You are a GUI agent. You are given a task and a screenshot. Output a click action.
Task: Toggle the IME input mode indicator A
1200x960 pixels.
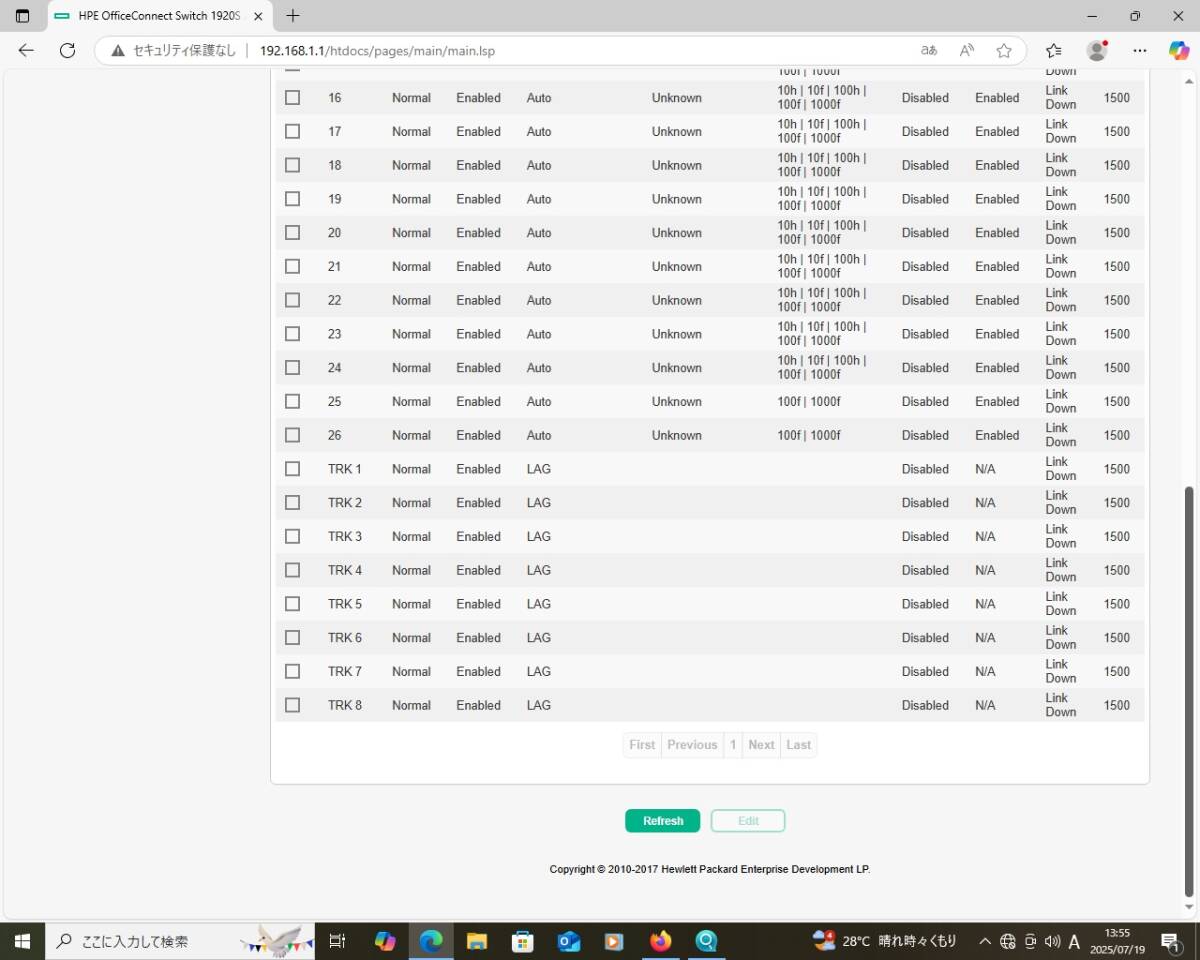pos(1074,941)
